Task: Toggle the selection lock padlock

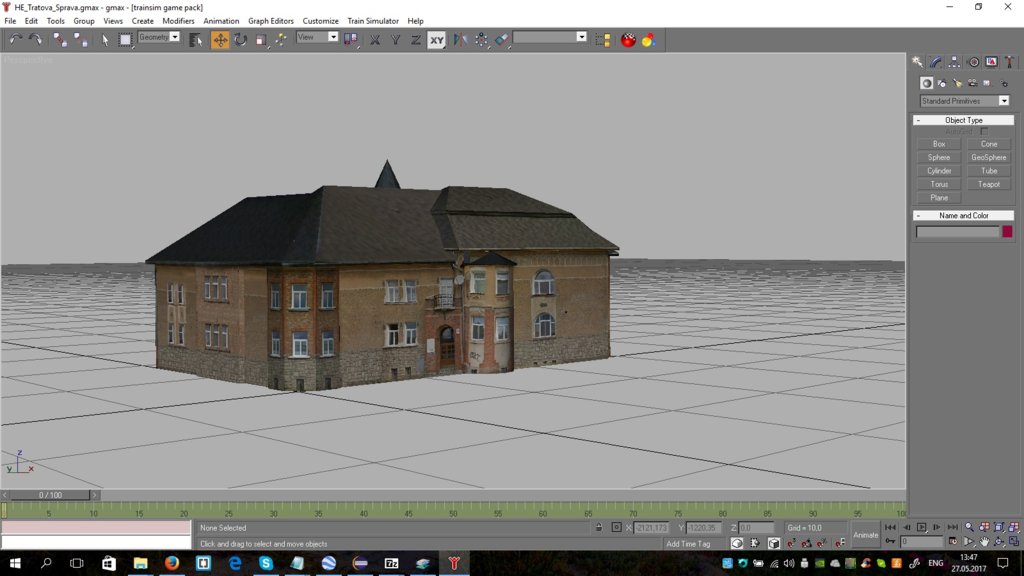Action: click(599, 527)
